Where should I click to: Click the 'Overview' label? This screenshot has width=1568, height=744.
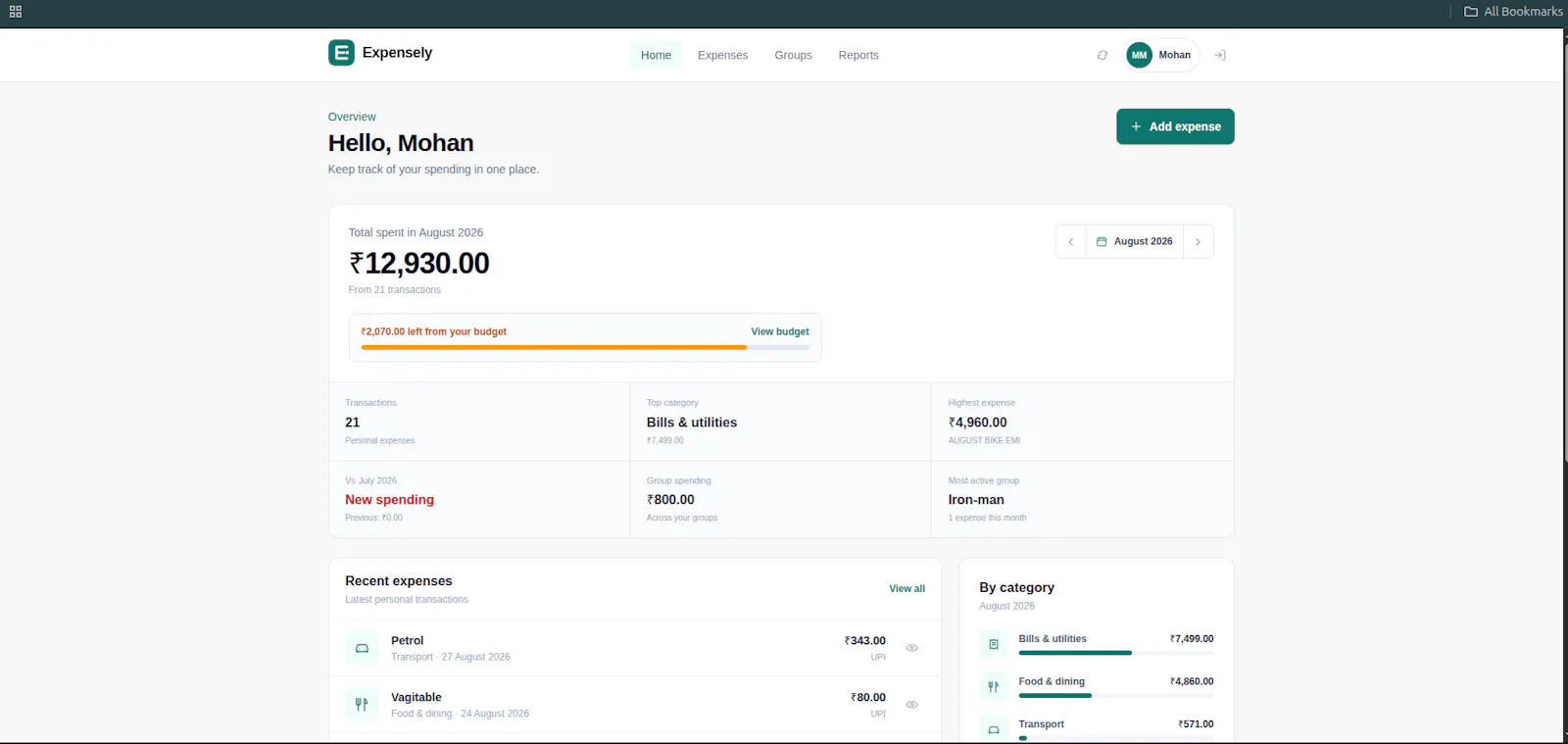click(352, 117)
